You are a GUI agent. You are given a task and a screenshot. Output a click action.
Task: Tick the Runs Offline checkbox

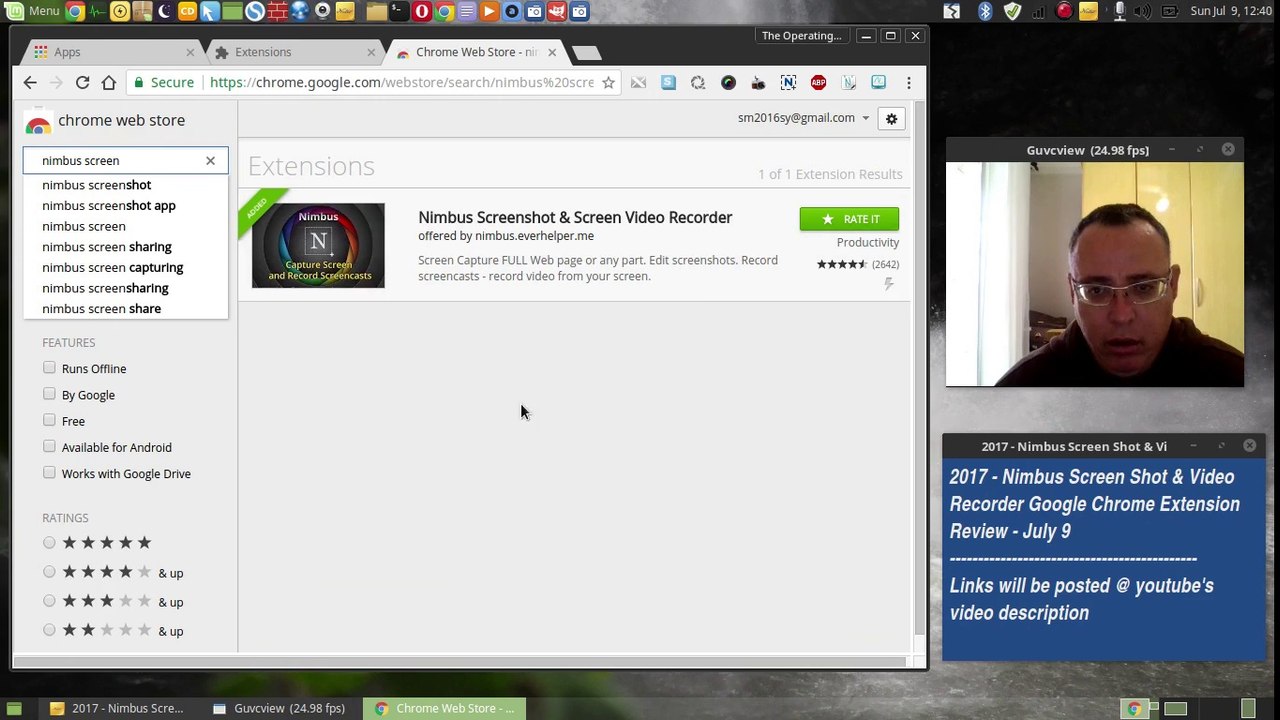(49, 368)
